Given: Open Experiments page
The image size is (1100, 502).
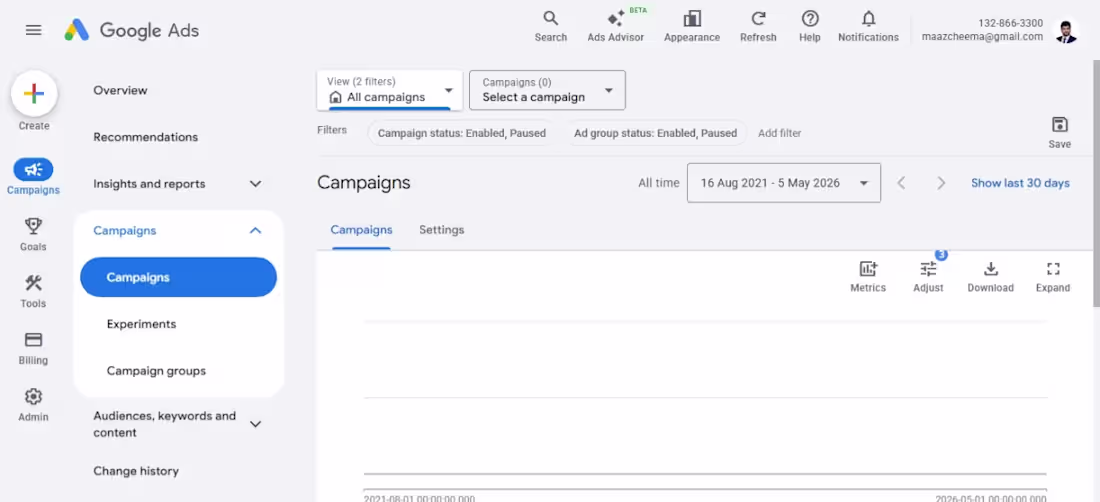Looking at the screenshot, I should [141, 324].
